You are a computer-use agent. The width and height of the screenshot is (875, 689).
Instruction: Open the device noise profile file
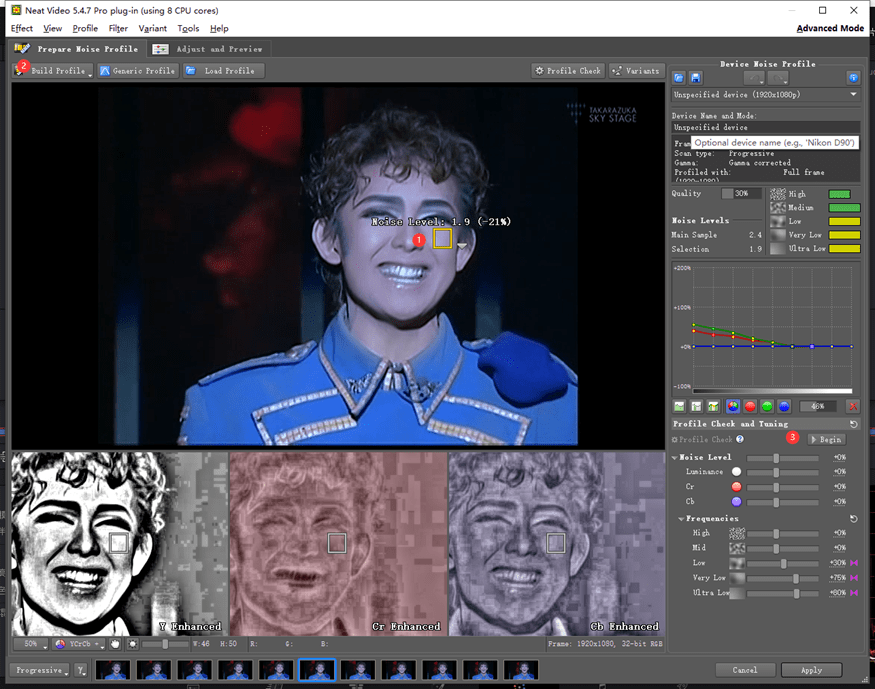[x=679, y=77]
